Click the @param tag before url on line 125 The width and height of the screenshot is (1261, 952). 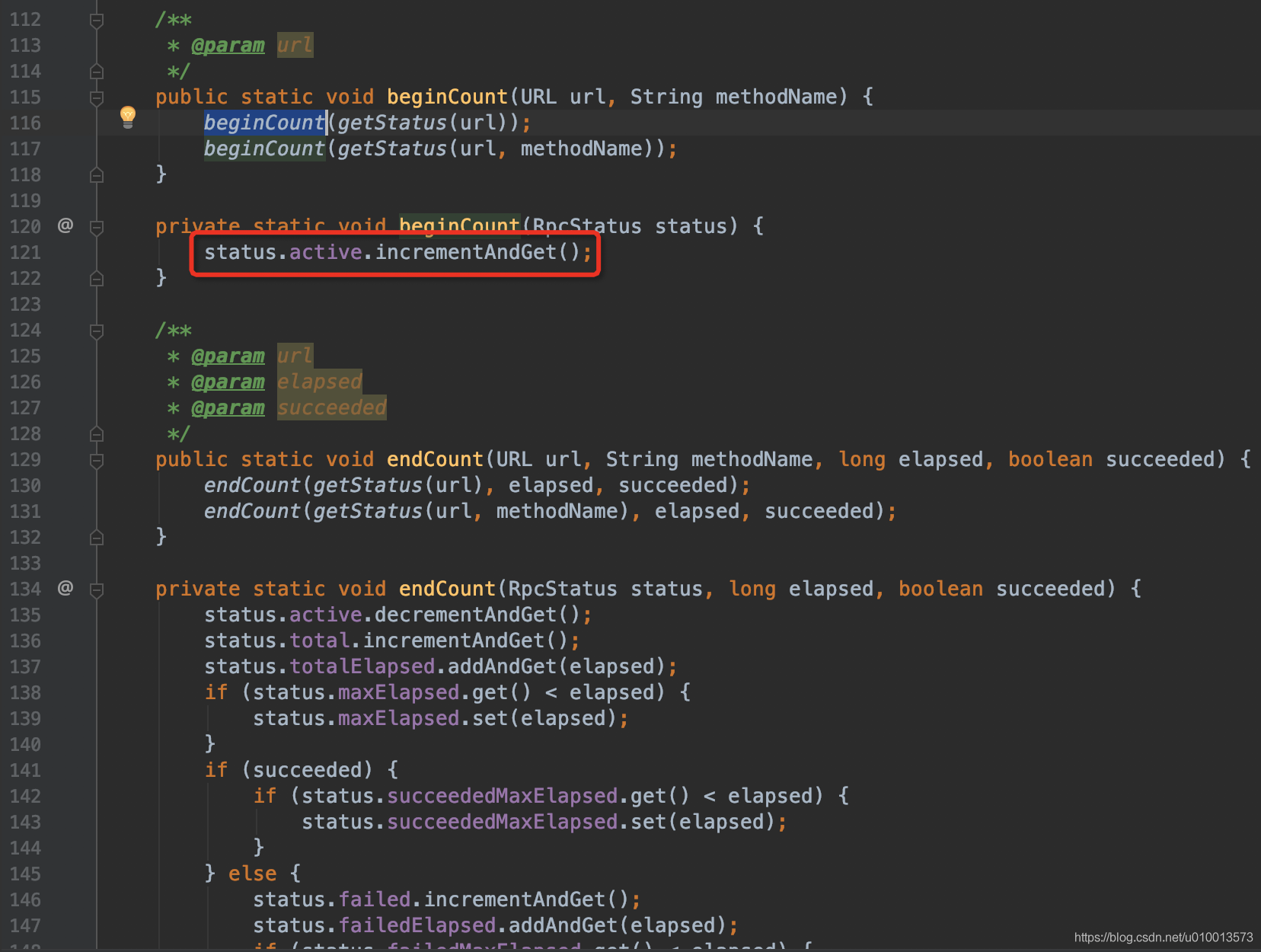(x=228, y=356)
